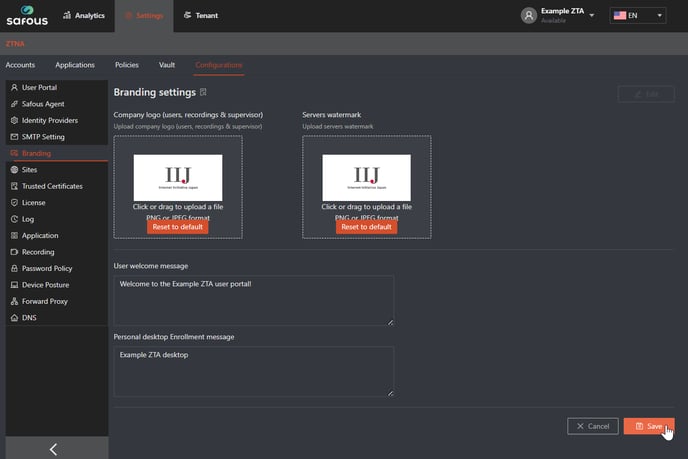Click the Save button

pyautogui.click(x=648, y=426)
